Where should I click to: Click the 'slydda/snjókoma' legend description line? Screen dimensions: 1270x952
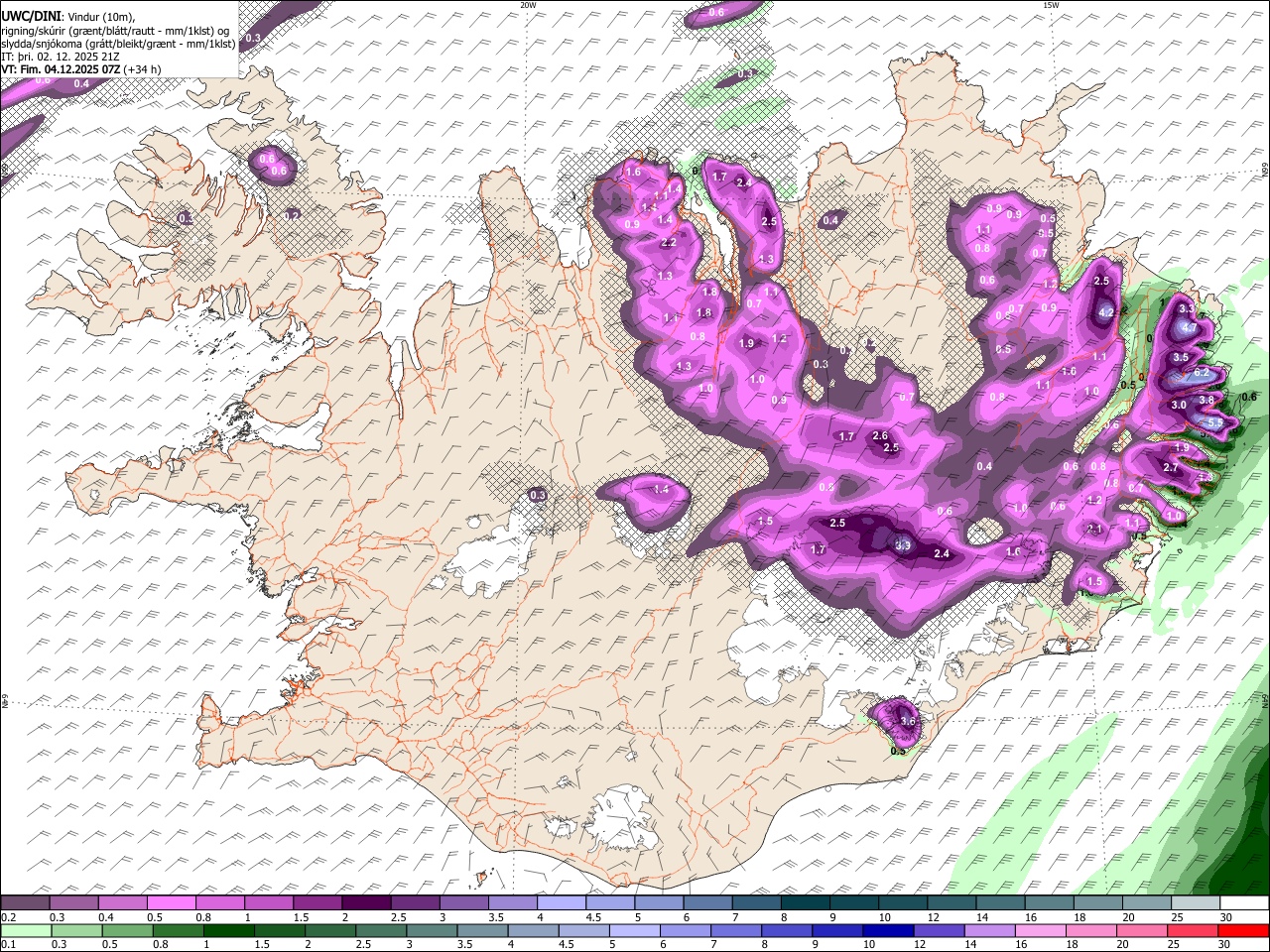[x=118, y=44]
